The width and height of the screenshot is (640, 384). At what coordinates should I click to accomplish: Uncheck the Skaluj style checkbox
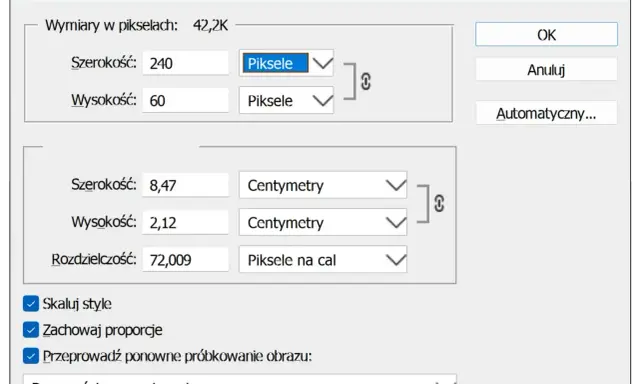pos(31,304)
